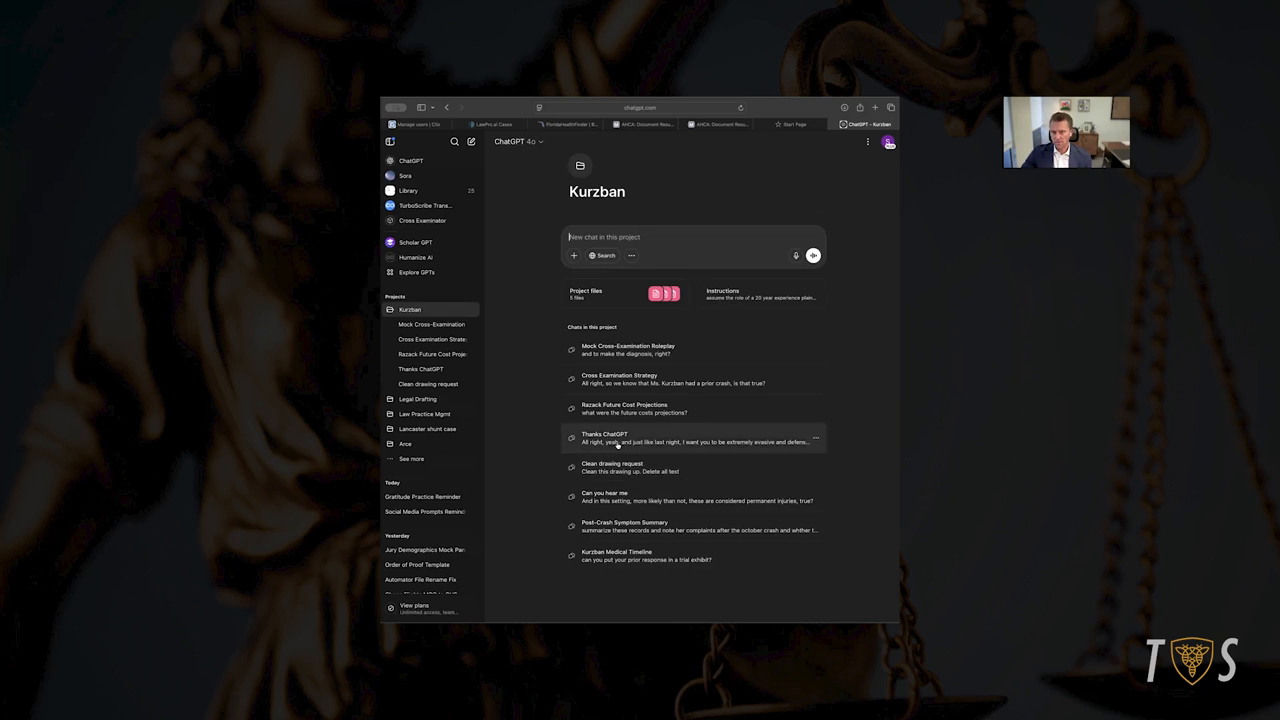The image size is (1280, 720).
Task: Open the pink project file thumbnails
Action: 664,294
